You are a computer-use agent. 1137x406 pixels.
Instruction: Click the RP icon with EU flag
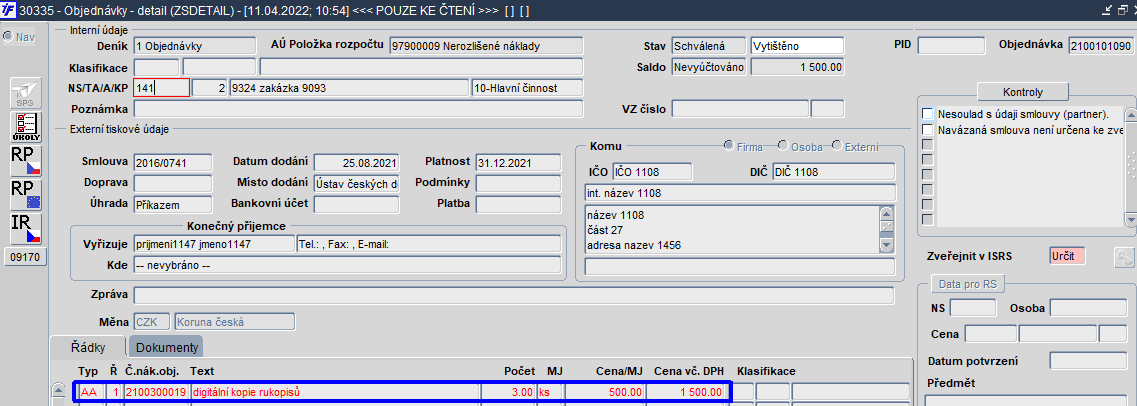[x=25, y=195]
